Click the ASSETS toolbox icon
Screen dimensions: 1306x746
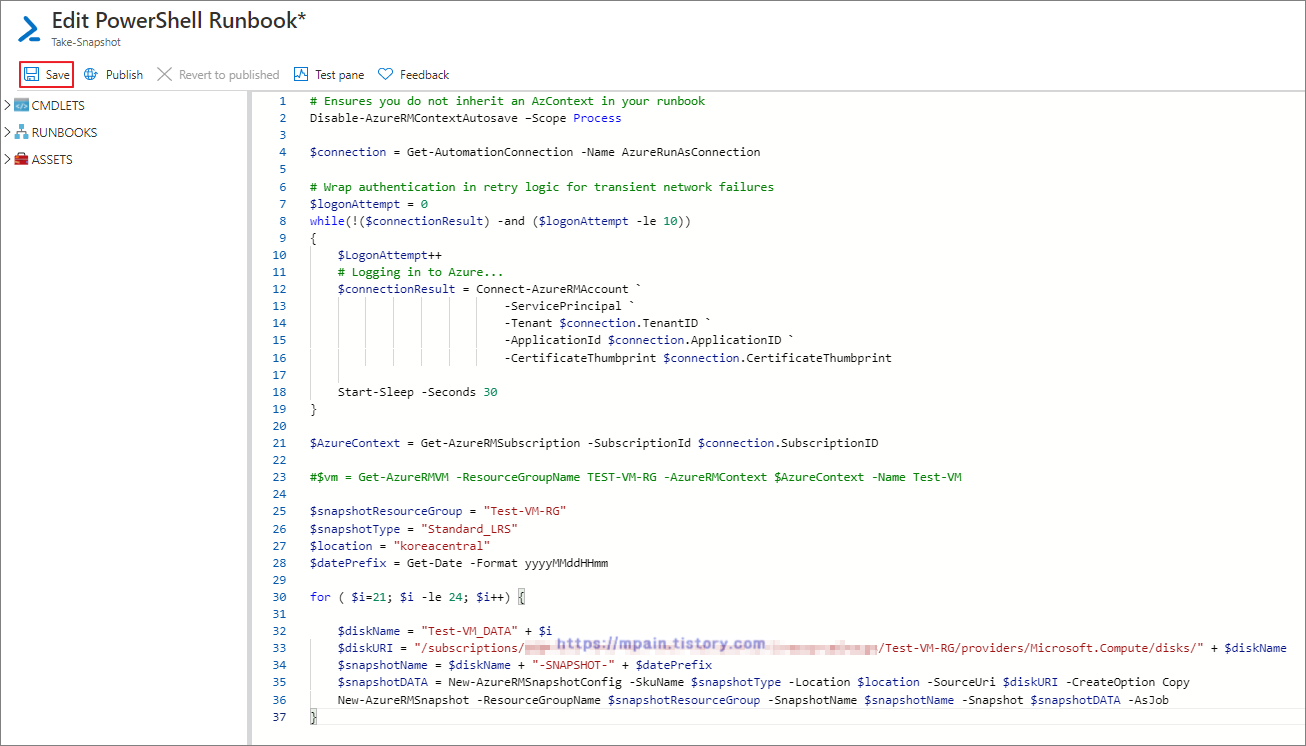click(x=22, y=159)
